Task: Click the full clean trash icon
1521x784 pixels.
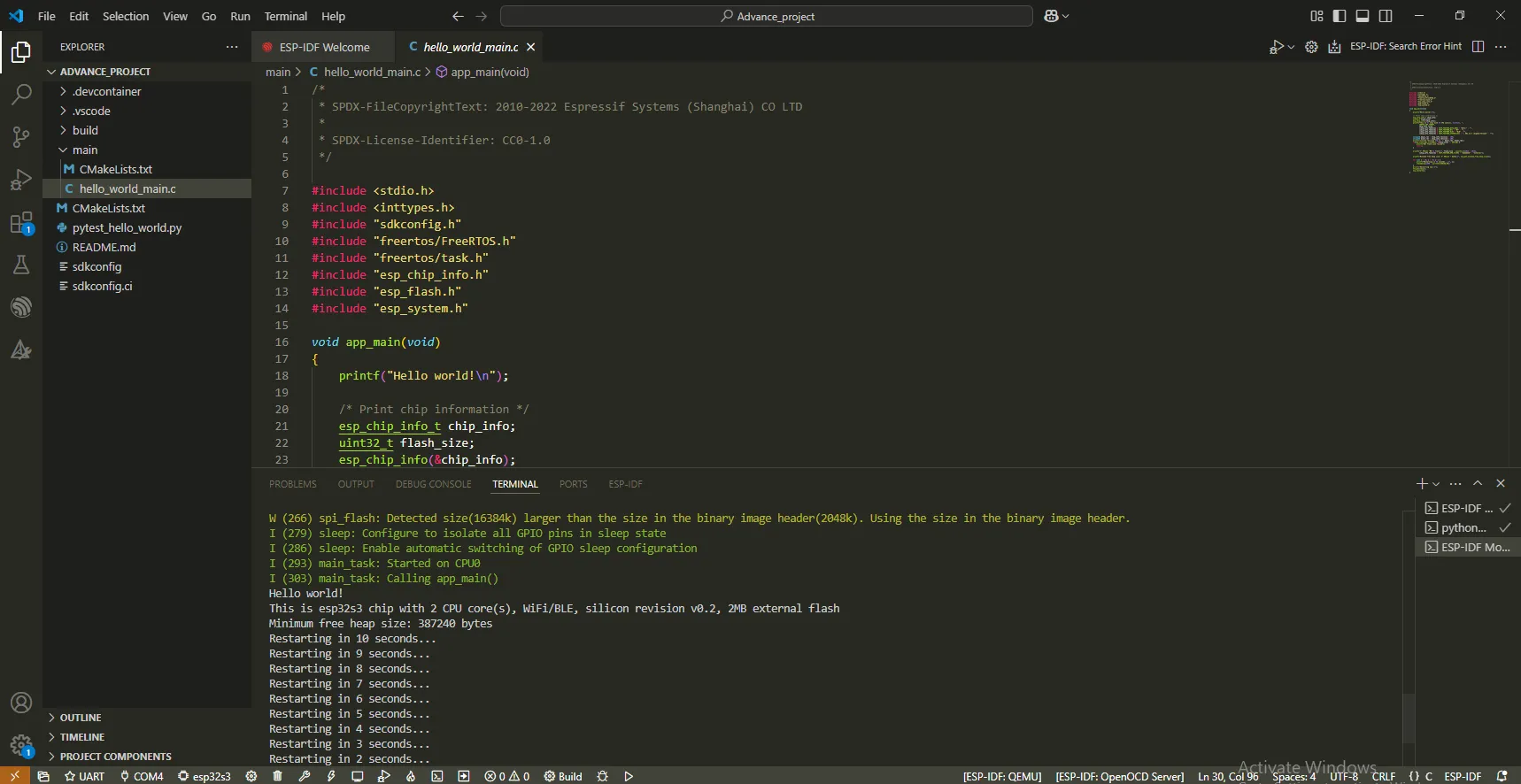Action: coord(278,776)
